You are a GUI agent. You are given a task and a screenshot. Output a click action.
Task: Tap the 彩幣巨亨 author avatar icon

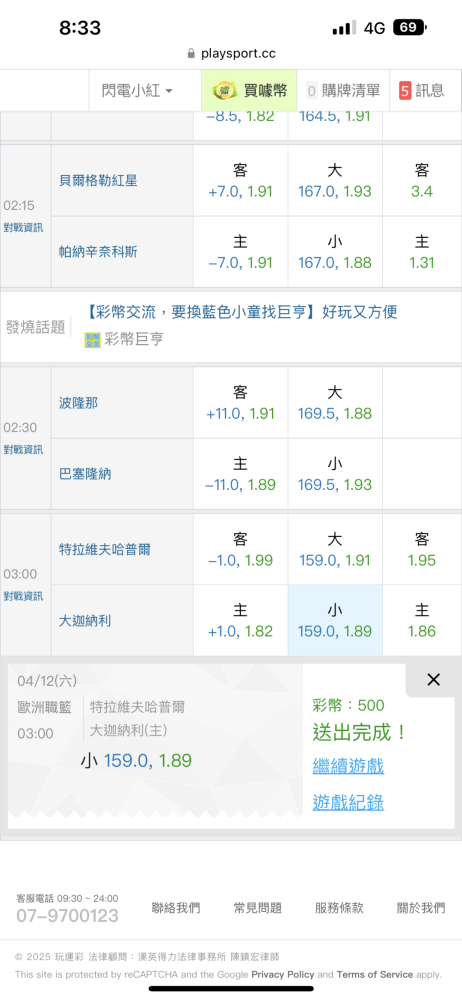[93, 340]
